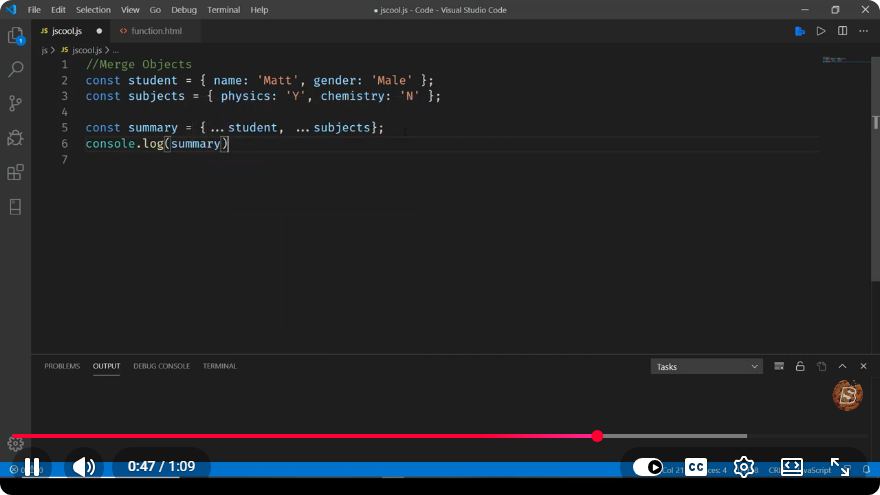880x495 pixels.
Task: Click the red video progress scrubber handle
Action: 598,436
